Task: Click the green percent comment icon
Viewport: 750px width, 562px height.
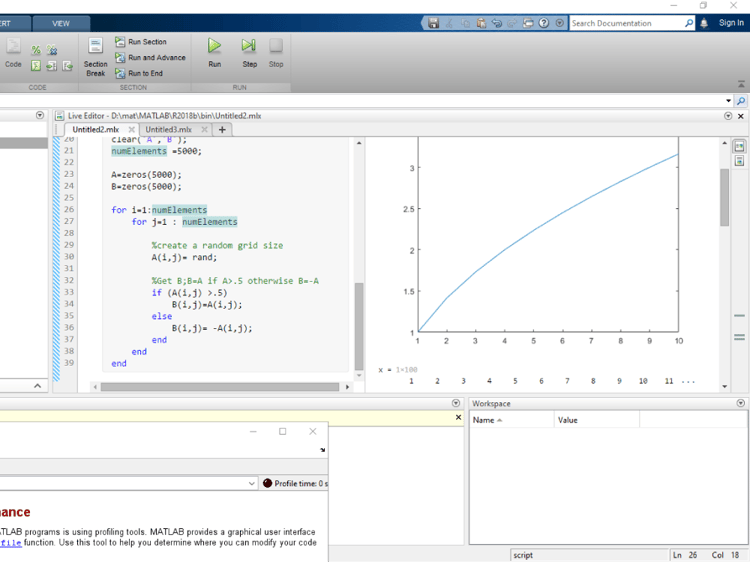Action: coord(36,50)
